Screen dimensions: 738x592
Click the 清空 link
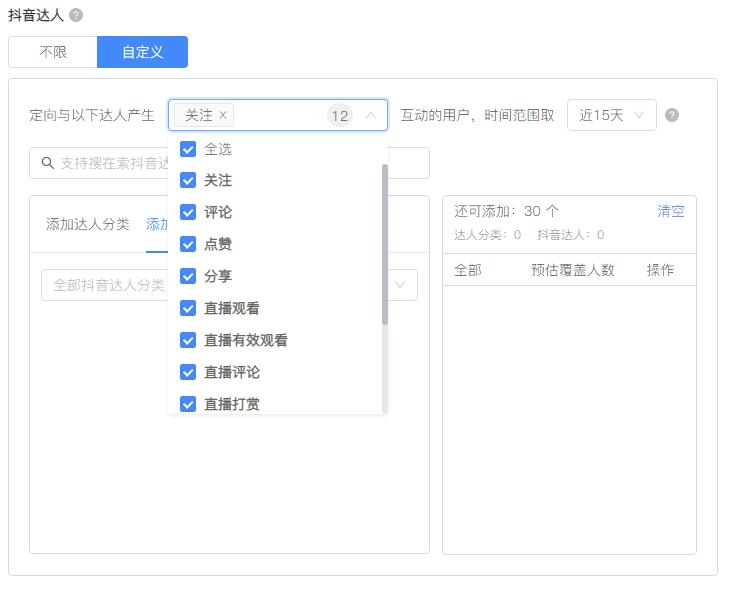click(x=671, y=211)
